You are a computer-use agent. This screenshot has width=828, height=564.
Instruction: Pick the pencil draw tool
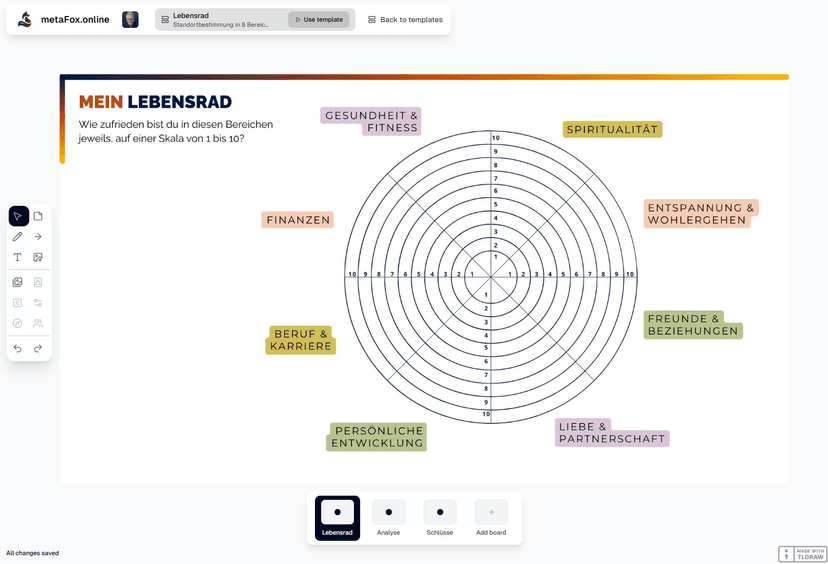(18, 237)
